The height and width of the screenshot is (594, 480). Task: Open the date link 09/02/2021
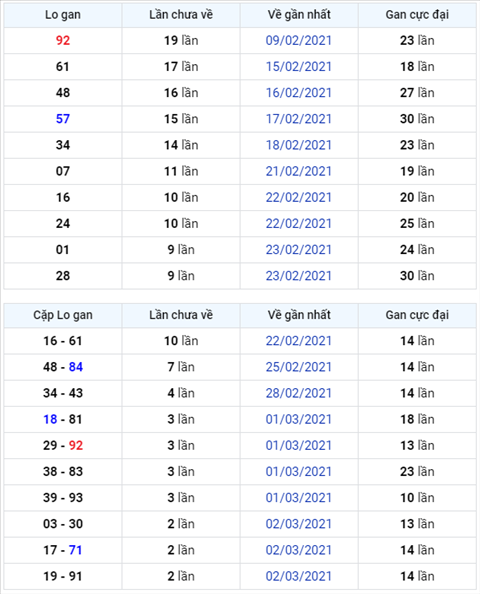coord(299,41)
